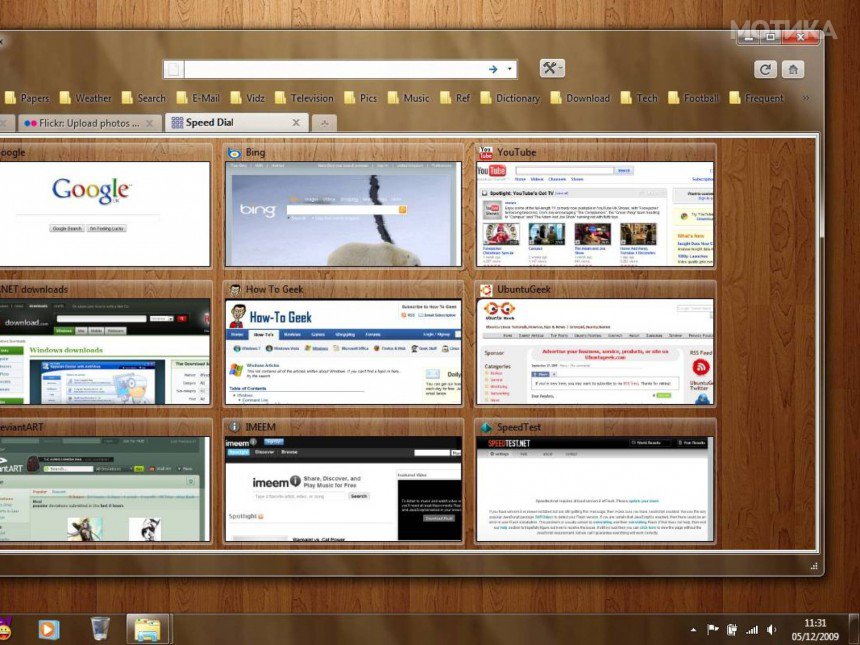Open the Pics bookmark folder

point(360,98)
